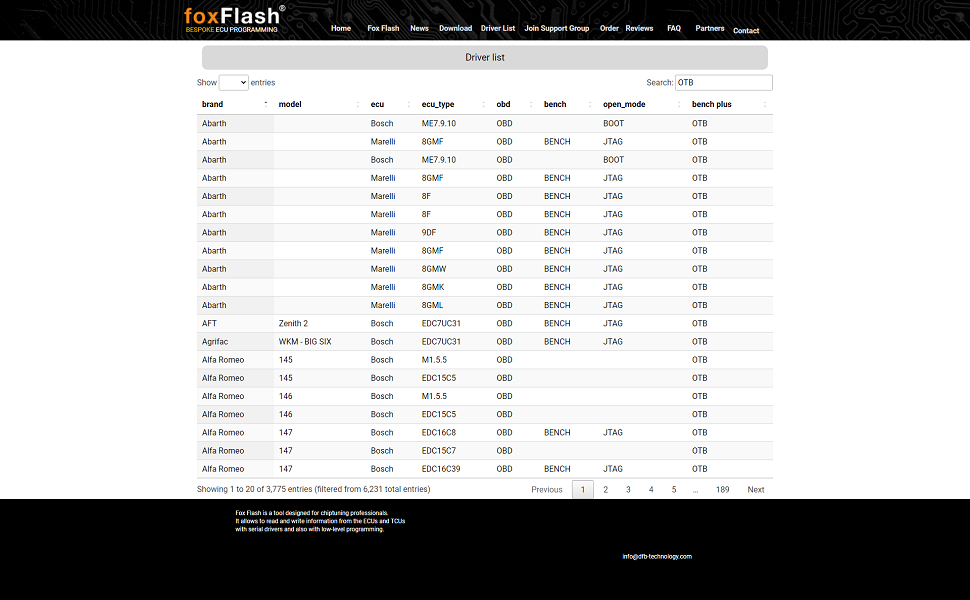Screen dimensions: 970x600
Task: Open the Fox Flash menu item
Action: tap(383, 28)
